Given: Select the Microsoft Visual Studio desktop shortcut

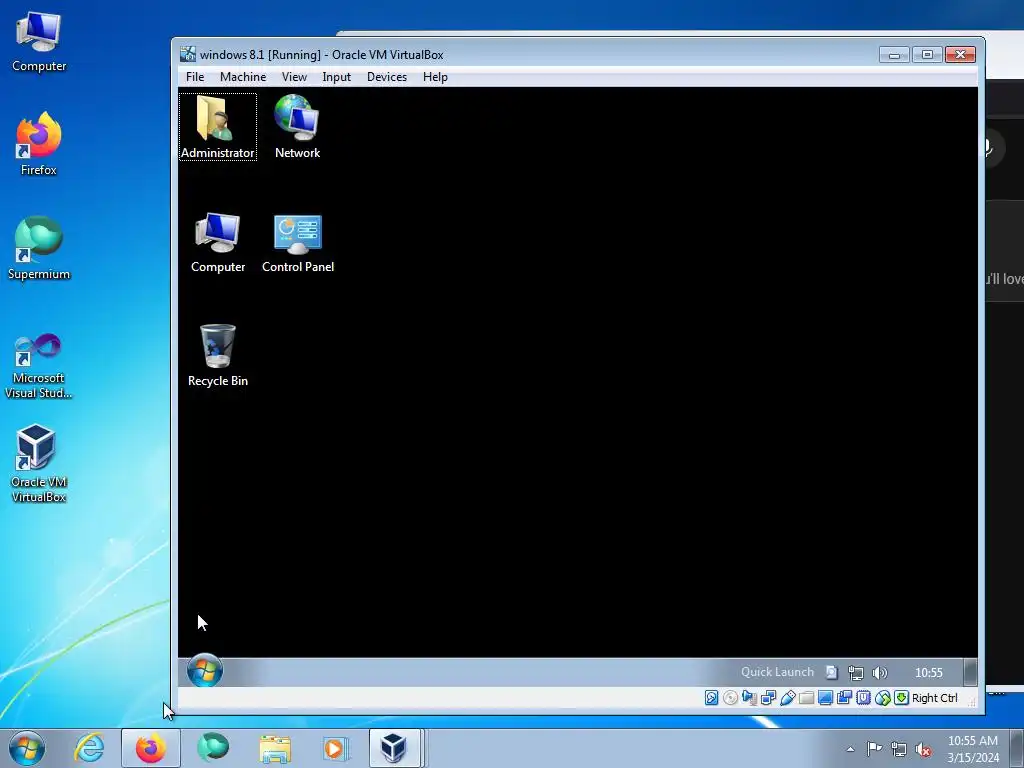Looking at the screenshot, I should [39, 366].
